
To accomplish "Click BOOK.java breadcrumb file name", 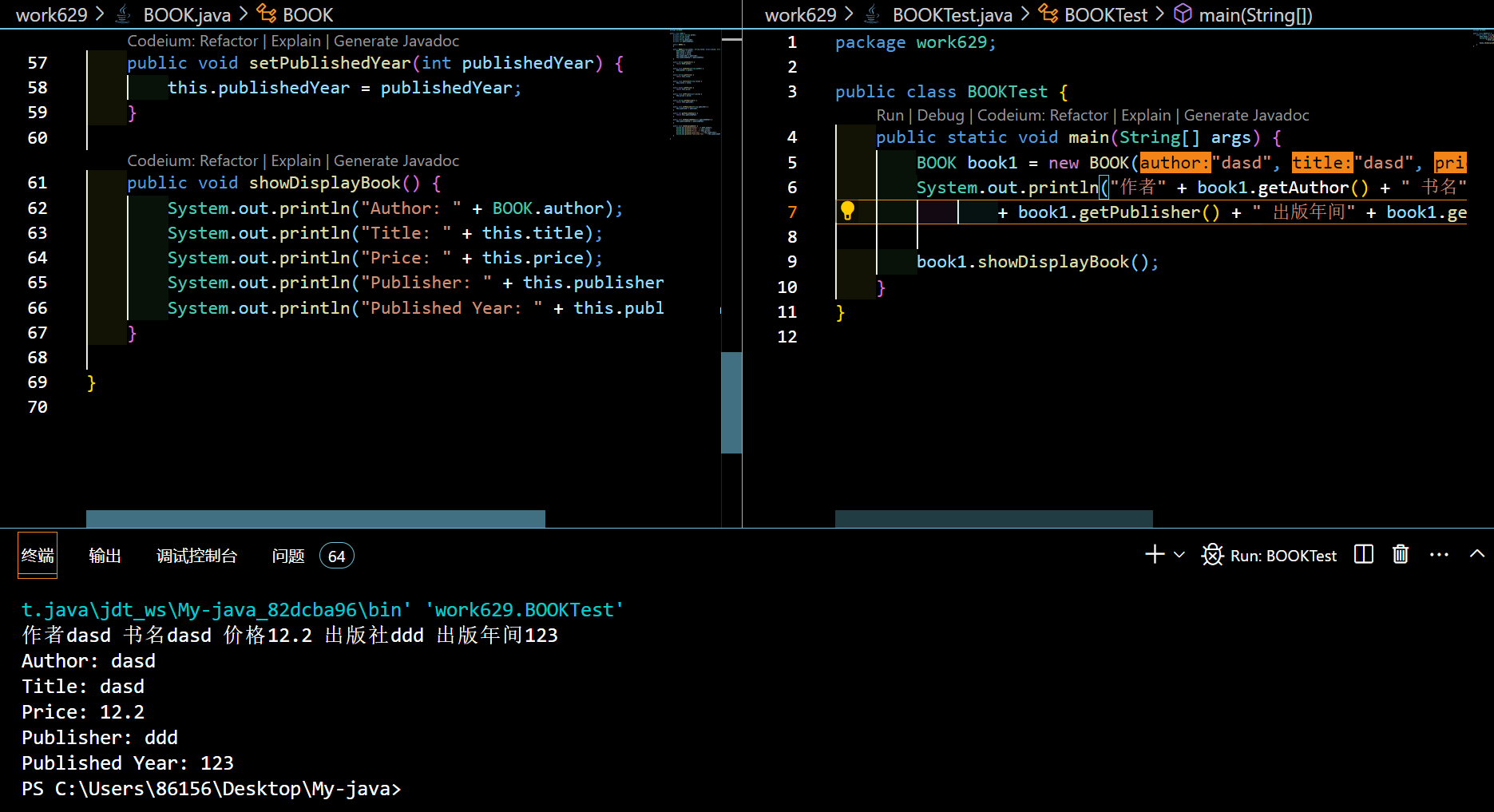I will coord(187,14).
